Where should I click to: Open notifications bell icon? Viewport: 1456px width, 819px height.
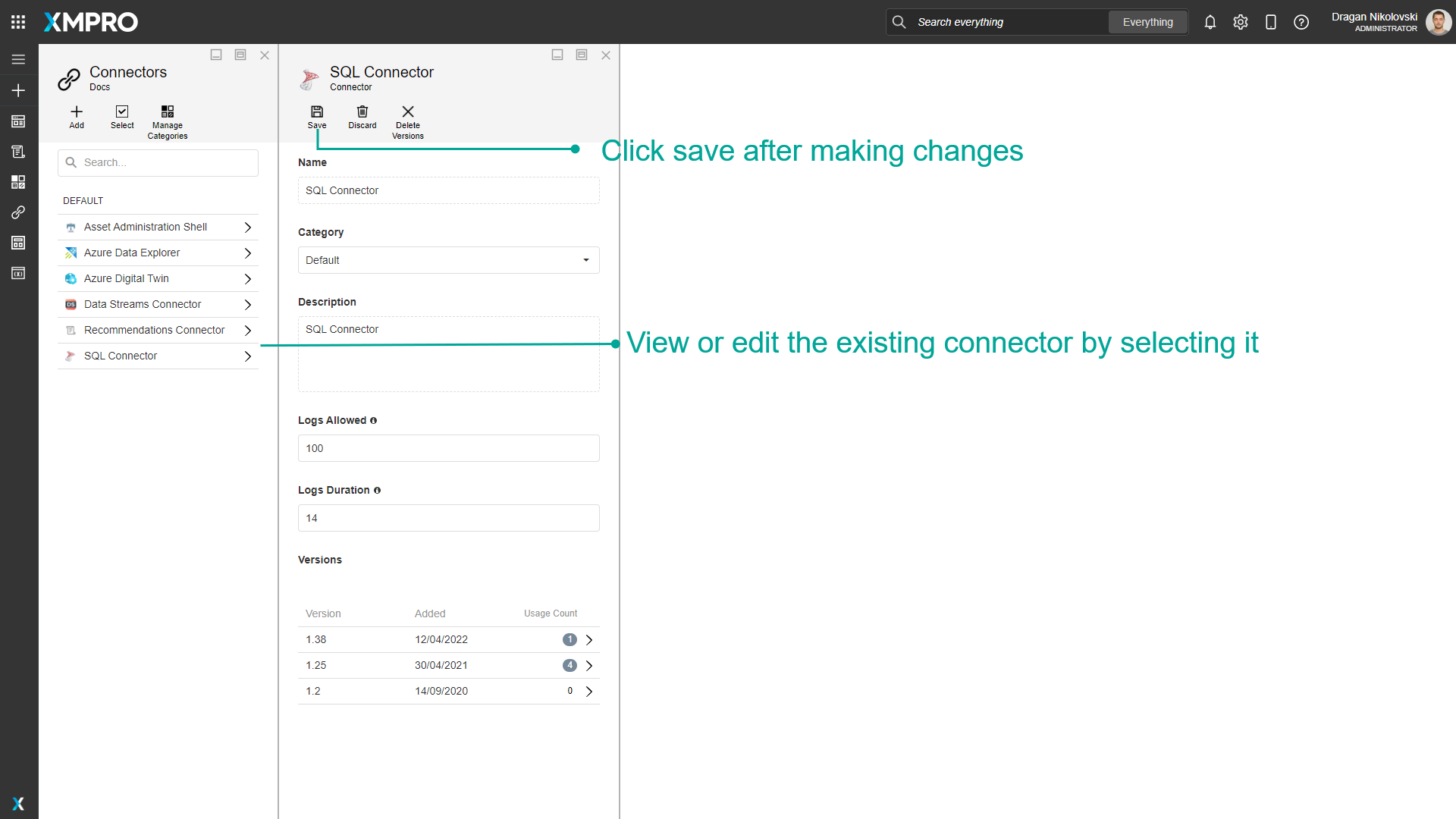(1210, 22)
